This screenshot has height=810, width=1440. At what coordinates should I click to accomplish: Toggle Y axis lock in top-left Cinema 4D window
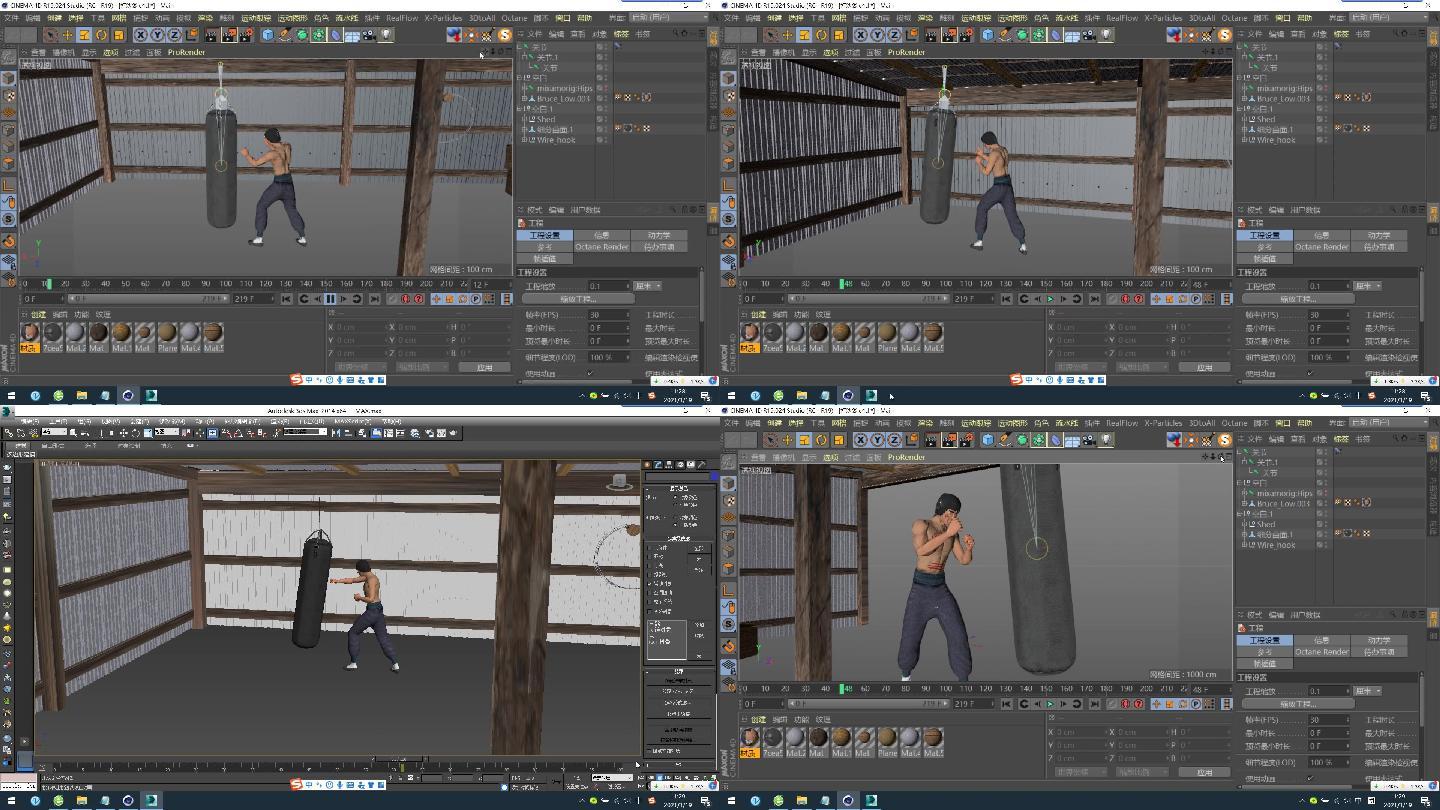click(157, 35)
